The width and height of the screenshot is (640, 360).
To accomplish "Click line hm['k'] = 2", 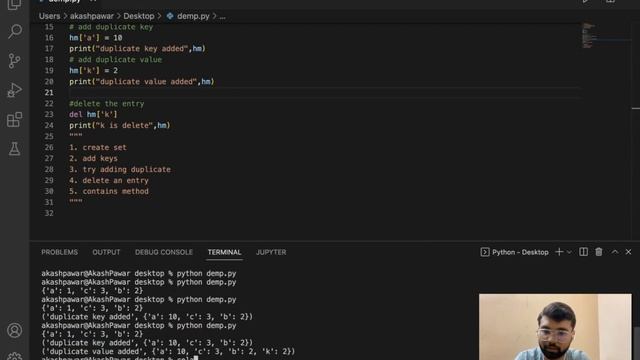I will pos(93,71).
